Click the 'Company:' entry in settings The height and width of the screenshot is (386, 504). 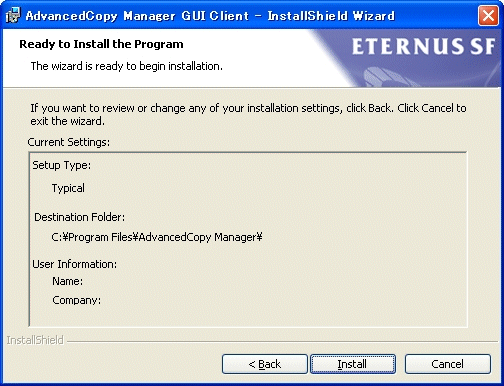click(77, 300)
